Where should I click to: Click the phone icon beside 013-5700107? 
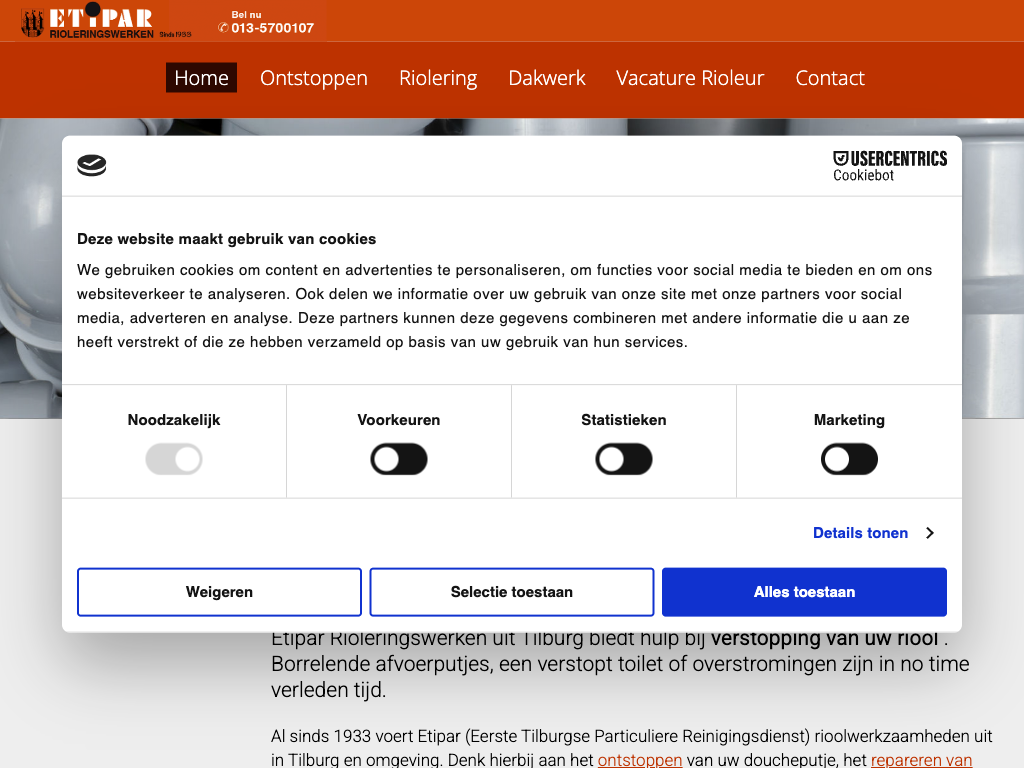coord(223,27)
